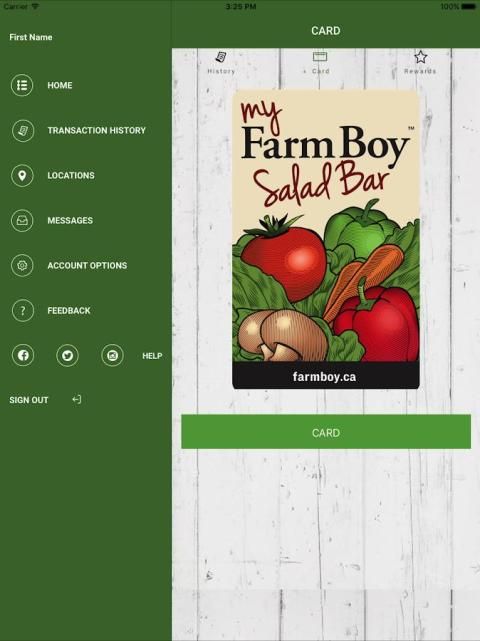Tap the First Name profile label
This screenshot has height=641, width=480.
(31, 37)
